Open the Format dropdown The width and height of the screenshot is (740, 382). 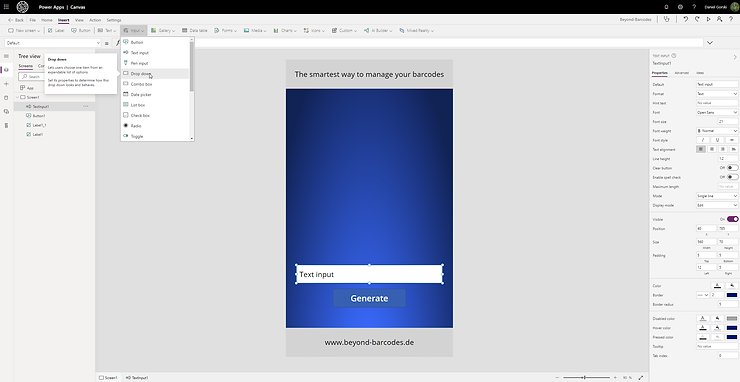[717, 93]
